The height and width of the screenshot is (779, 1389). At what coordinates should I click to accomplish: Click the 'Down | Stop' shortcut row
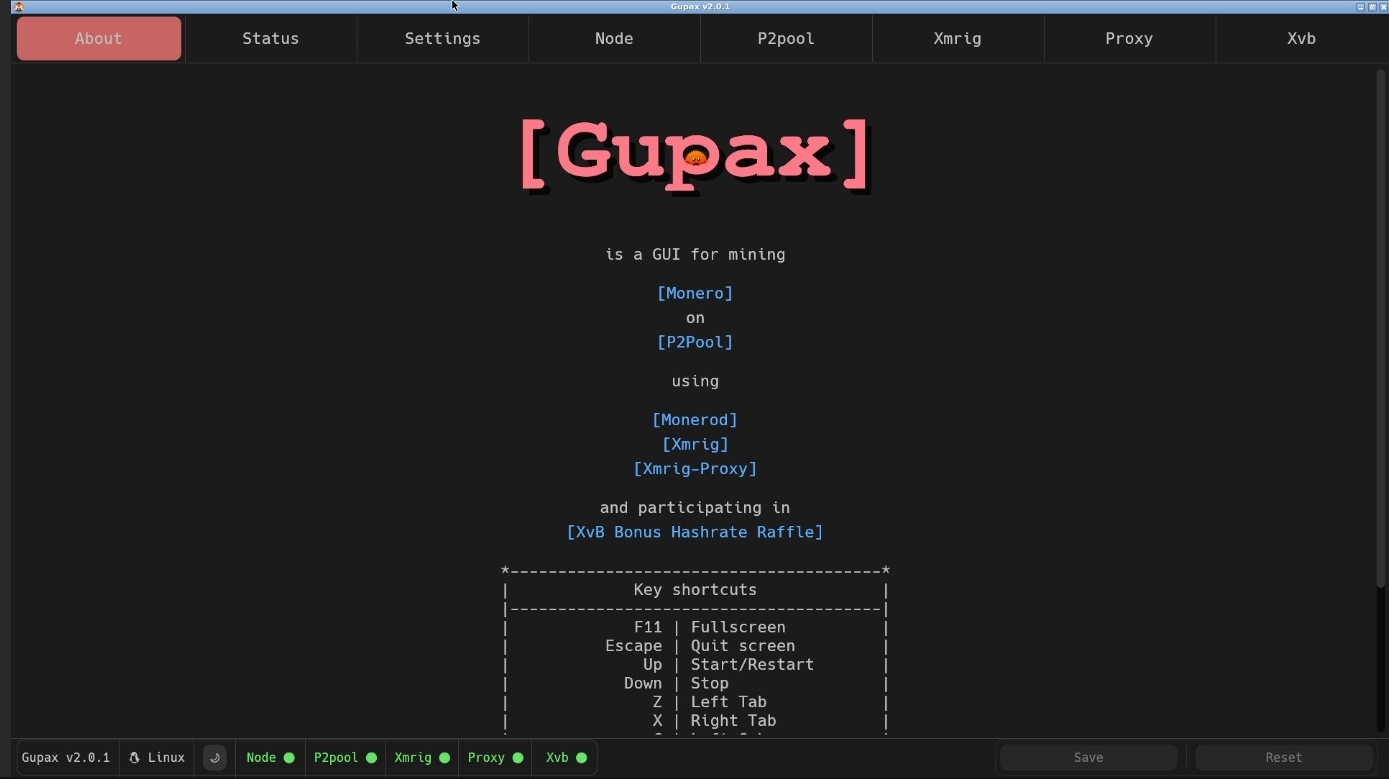(x=695, y=684)
